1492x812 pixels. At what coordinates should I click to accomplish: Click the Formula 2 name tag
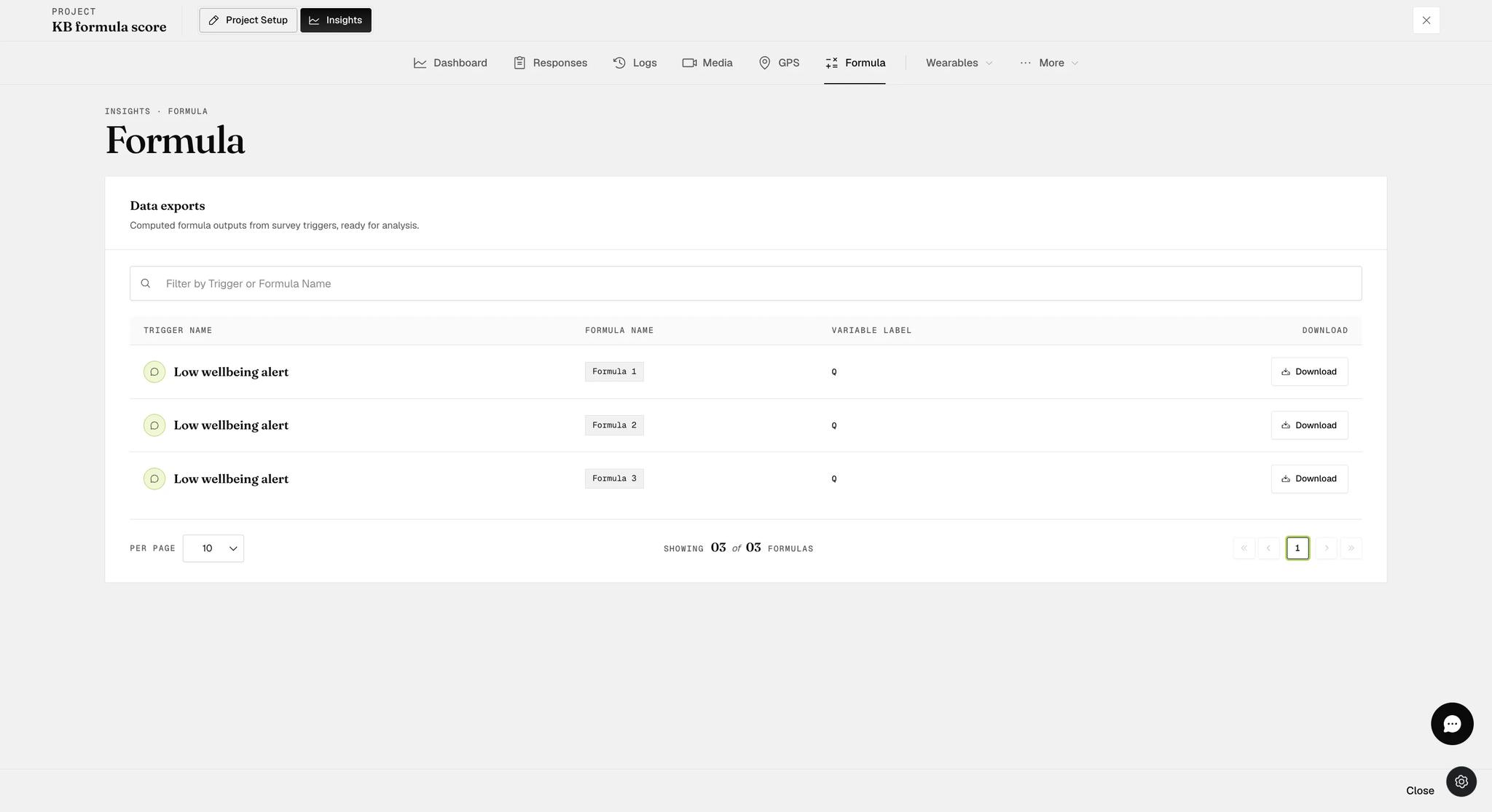pos(614,425)
